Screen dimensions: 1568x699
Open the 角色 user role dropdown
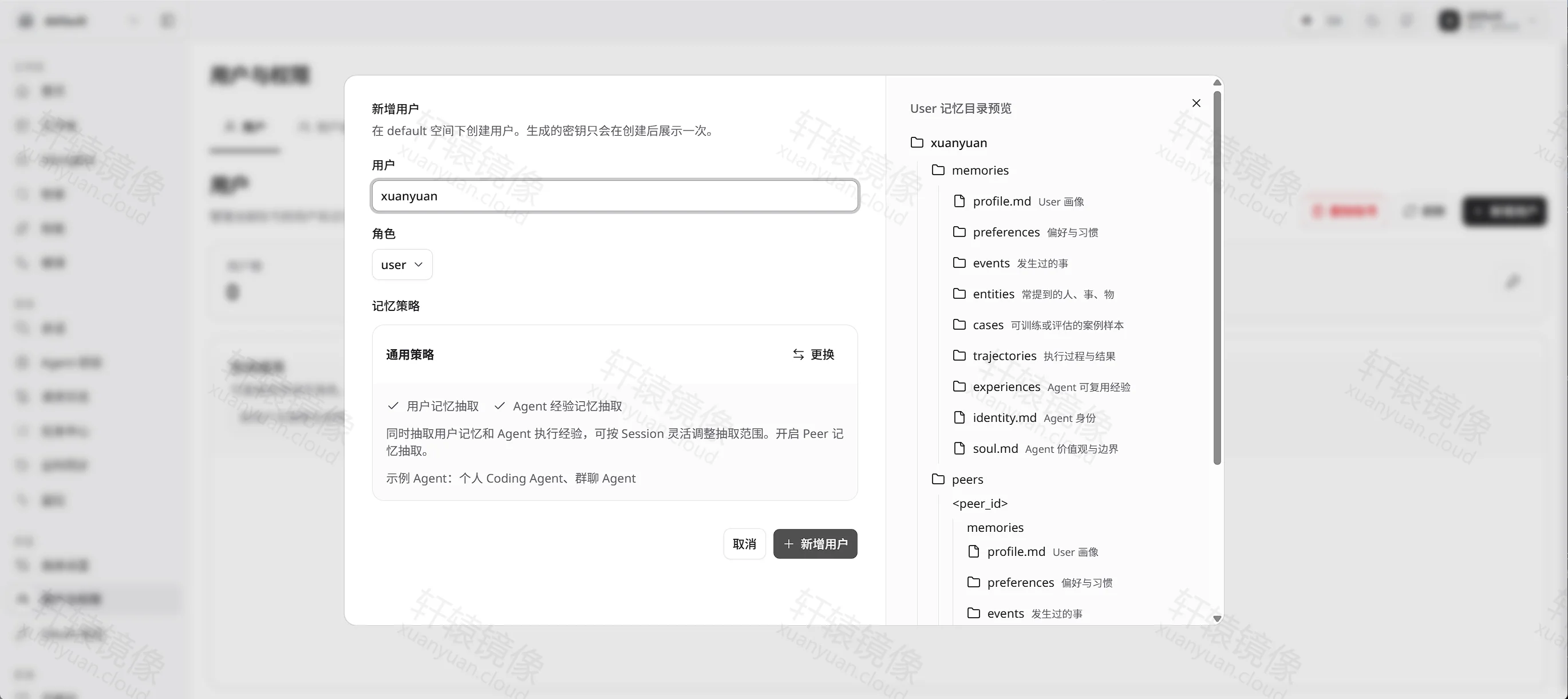tap(402, 265)
